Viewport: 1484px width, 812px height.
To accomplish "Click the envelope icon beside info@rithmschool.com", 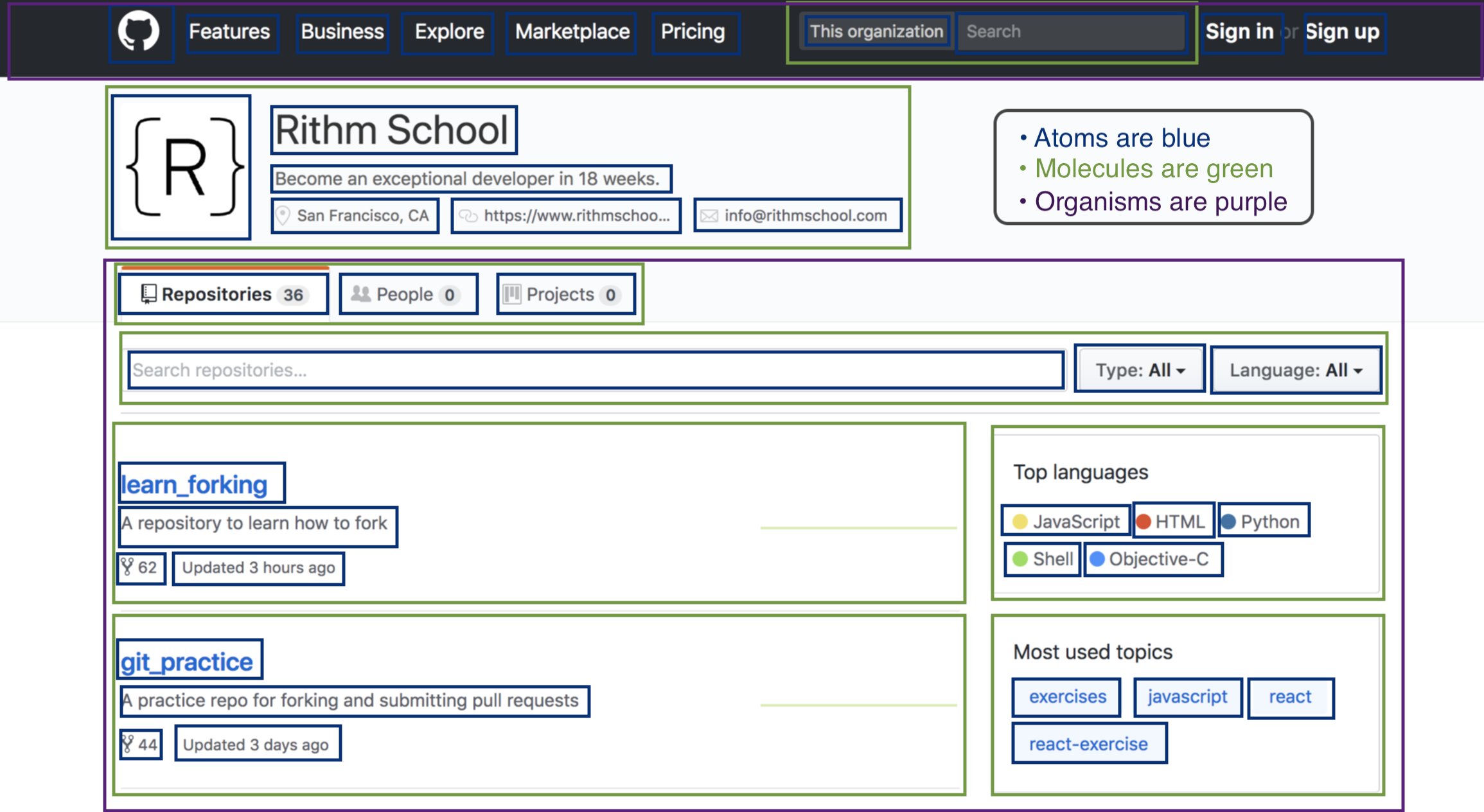I will [709, 216].
